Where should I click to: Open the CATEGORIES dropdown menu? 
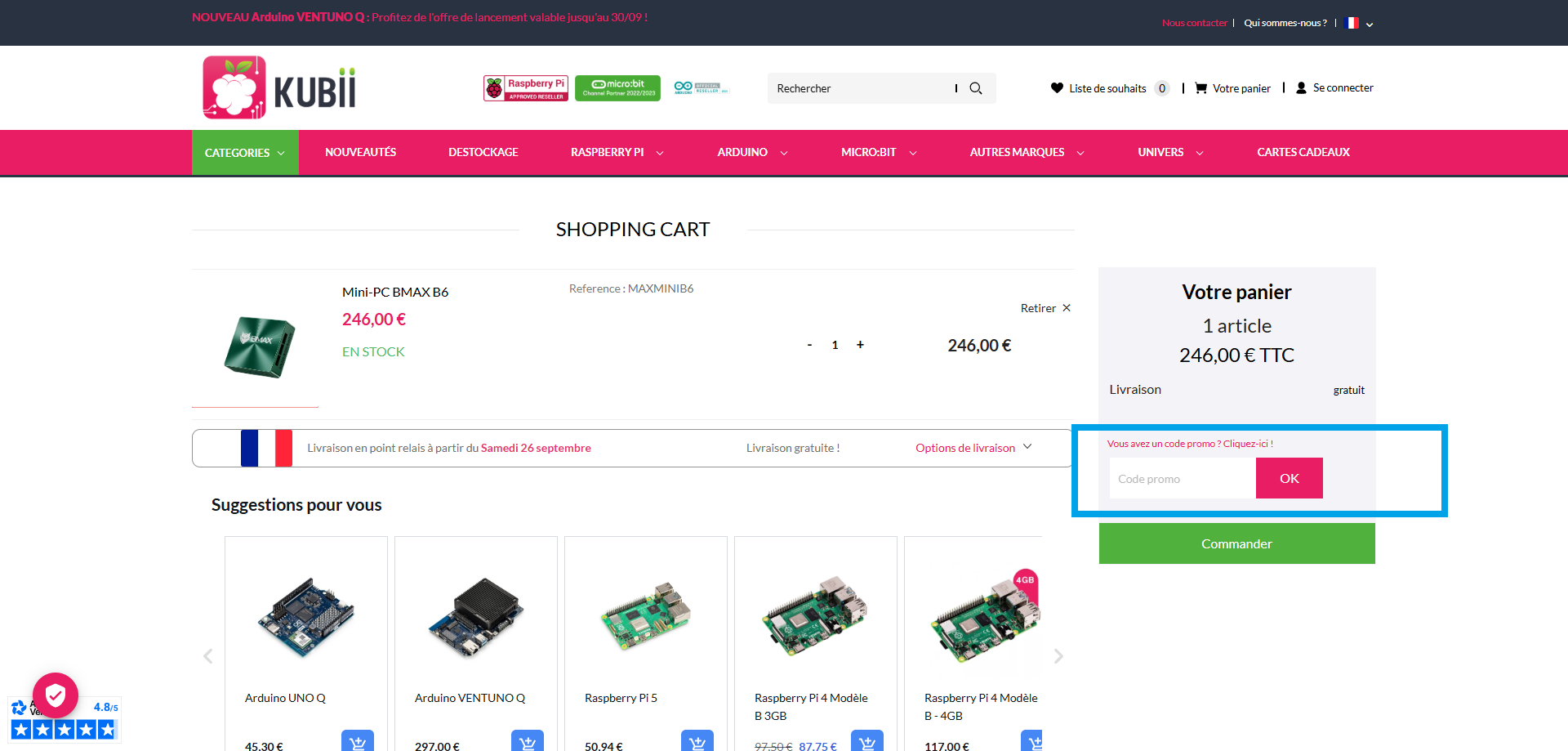click(x=245, y=153)
